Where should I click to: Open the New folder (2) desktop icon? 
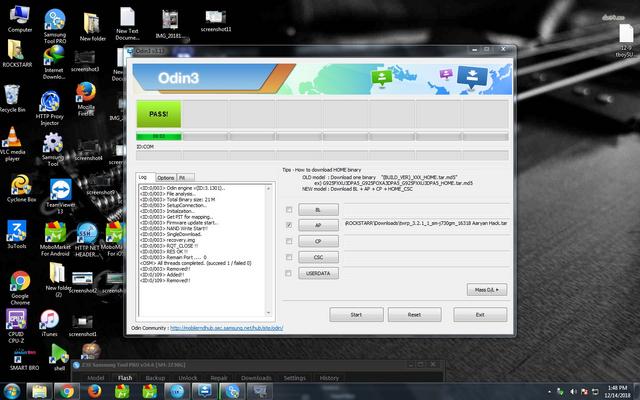coord(56,280)
